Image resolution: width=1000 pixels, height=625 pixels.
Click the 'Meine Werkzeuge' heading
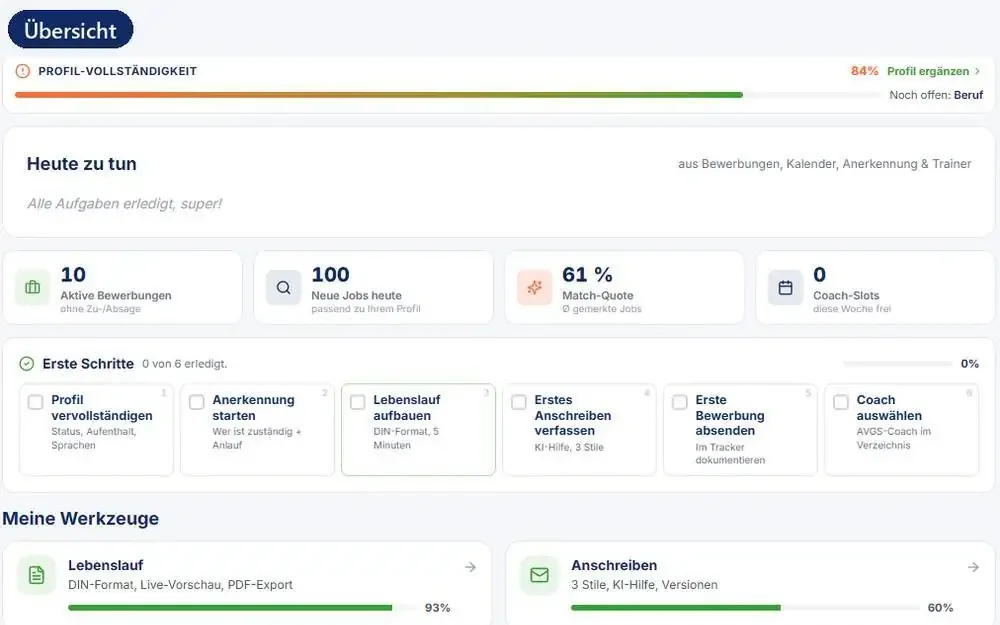[80, 518]
